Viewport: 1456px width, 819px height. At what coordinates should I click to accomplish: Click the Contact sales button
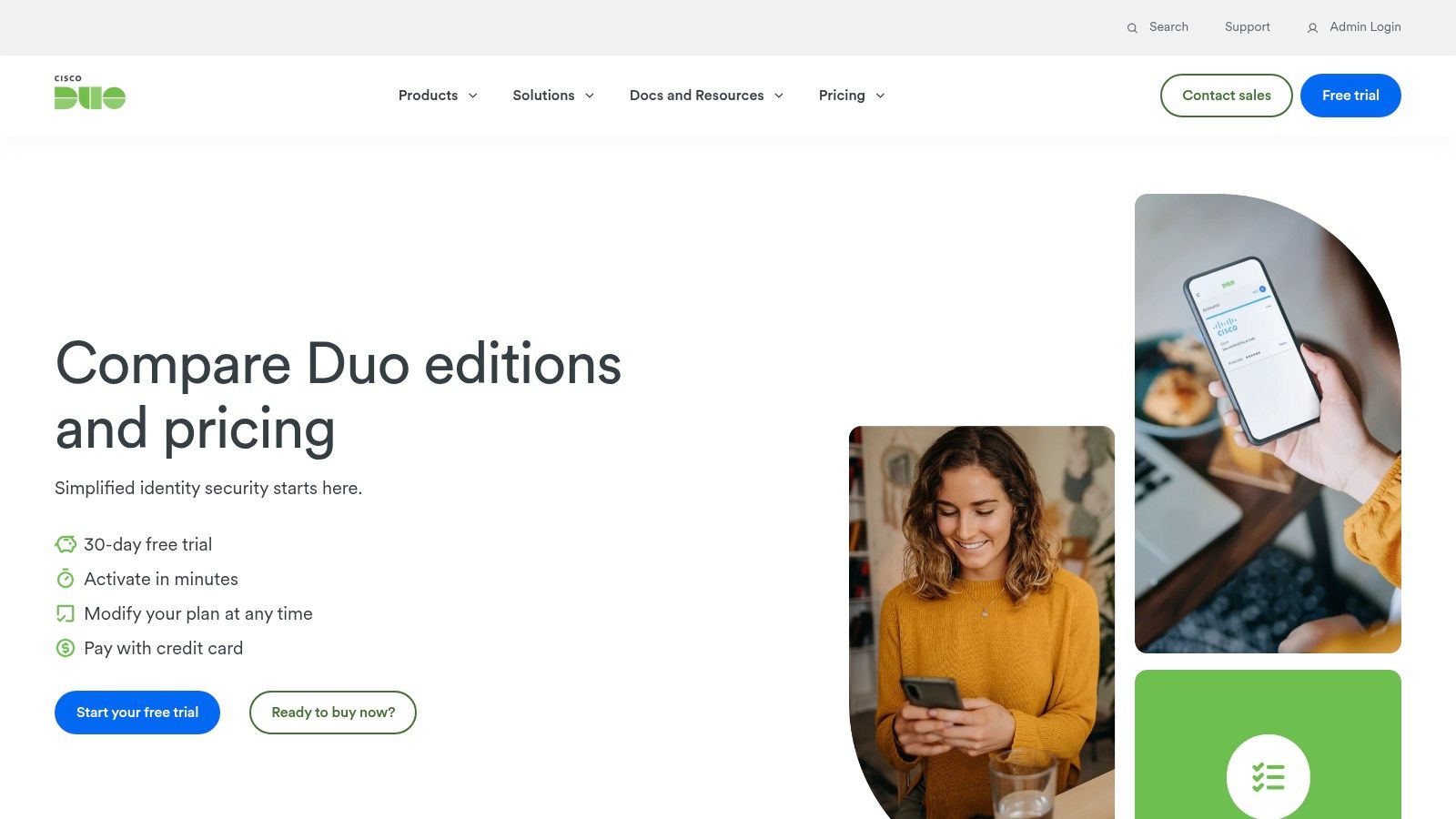click(1227, 96)
